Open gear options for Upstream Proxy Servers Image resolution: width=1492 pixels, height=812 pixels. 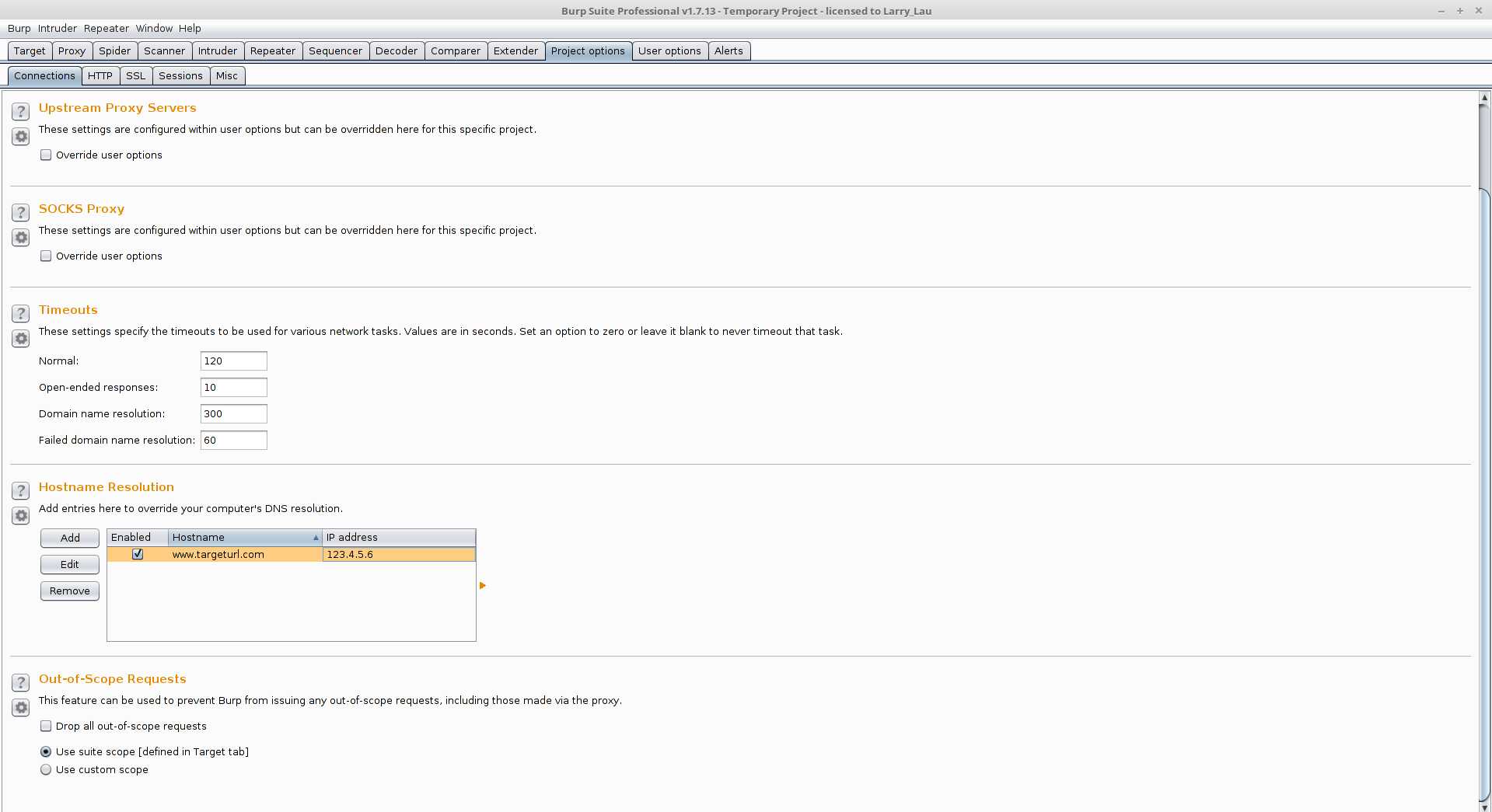pos(21,137)
